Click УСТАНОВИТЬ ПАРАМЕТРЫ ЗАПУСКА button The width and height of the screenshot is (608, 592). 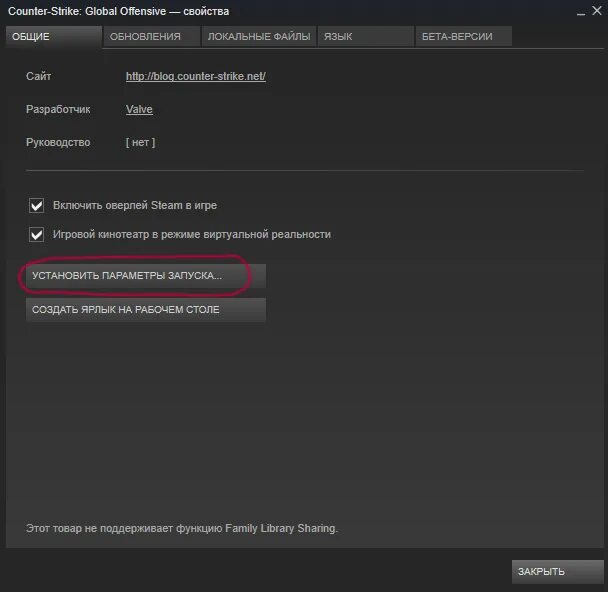(146, 276)
